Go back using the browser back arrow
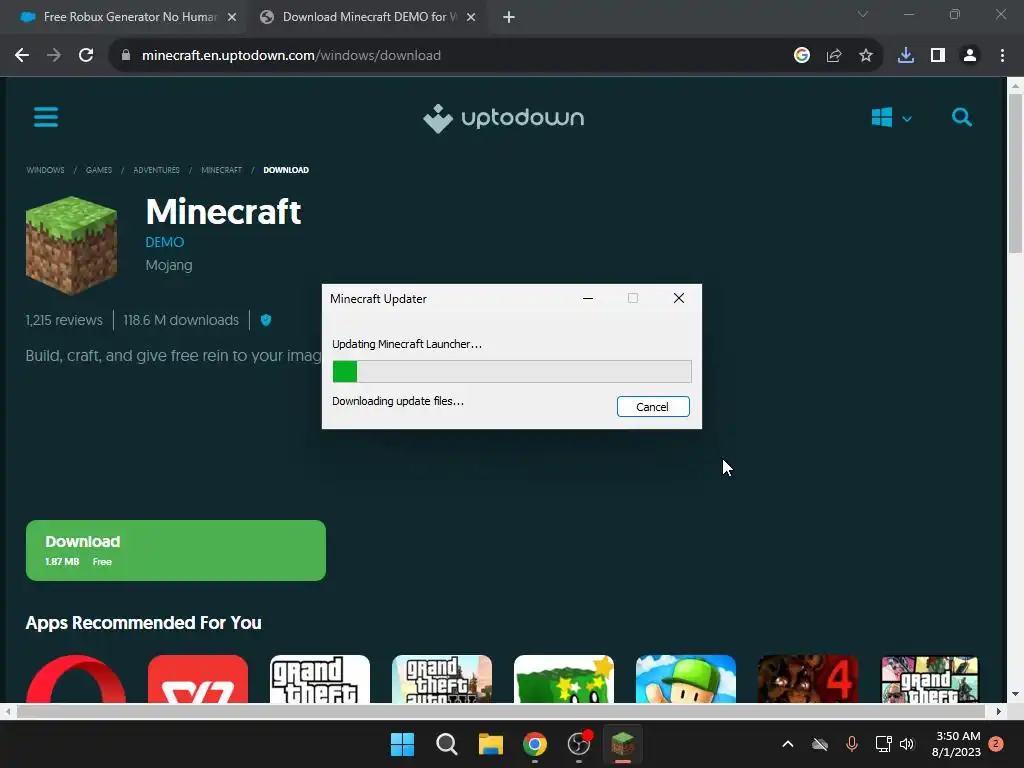This screenshot has height=768, width=1024. tap(22, 56)
